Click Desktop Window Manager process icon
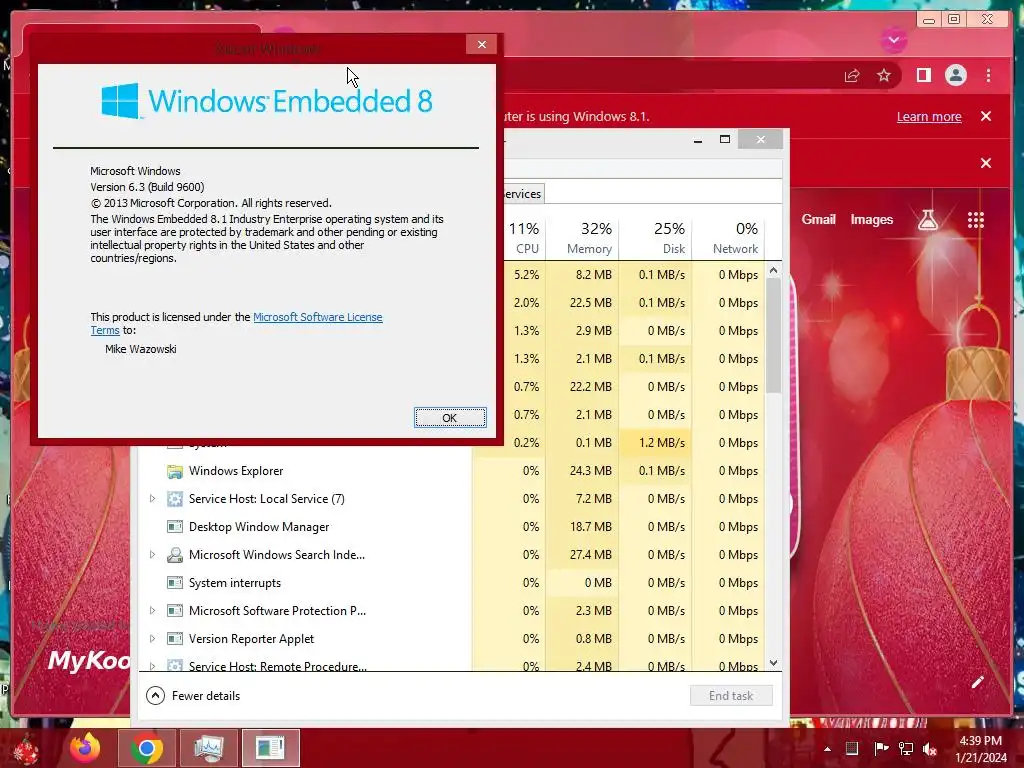Viewport: 1024px width, 768px height. [174, 527]
